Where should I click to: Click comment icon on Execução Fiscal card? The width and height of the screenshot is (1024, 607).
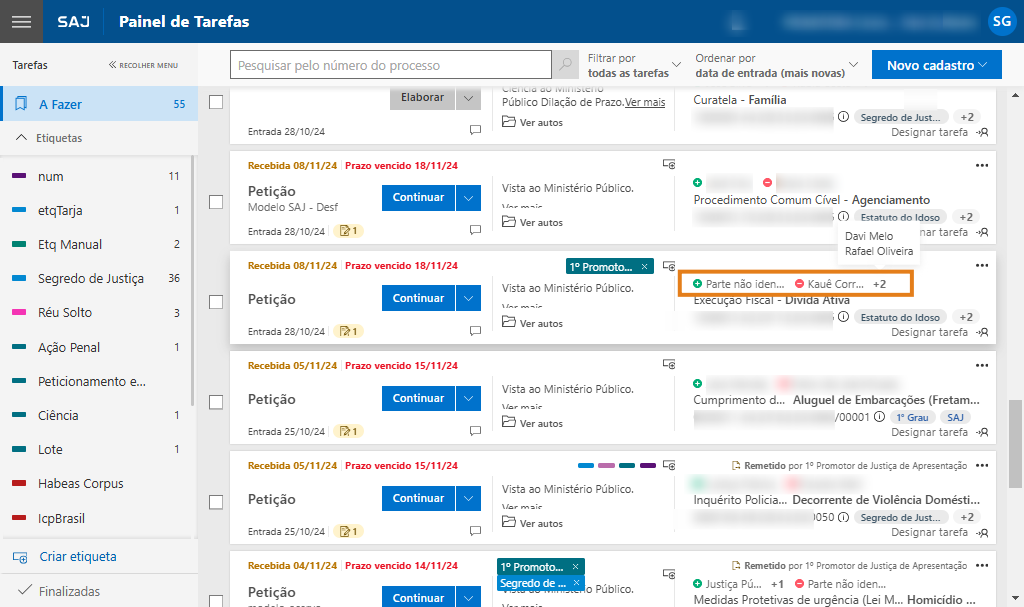tap(475, 331)
